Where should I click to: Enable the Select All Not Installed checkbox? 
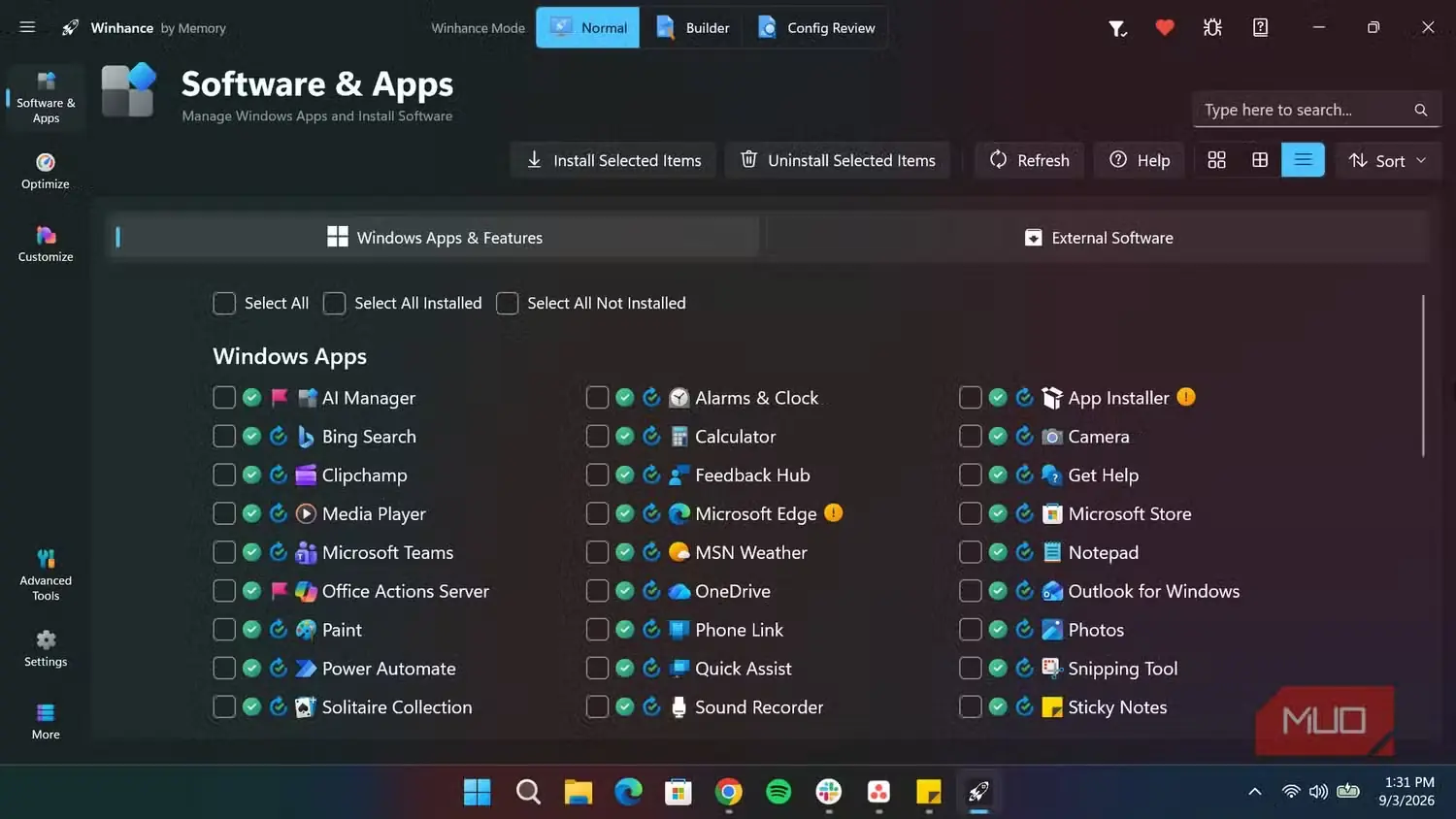point(507,304)
